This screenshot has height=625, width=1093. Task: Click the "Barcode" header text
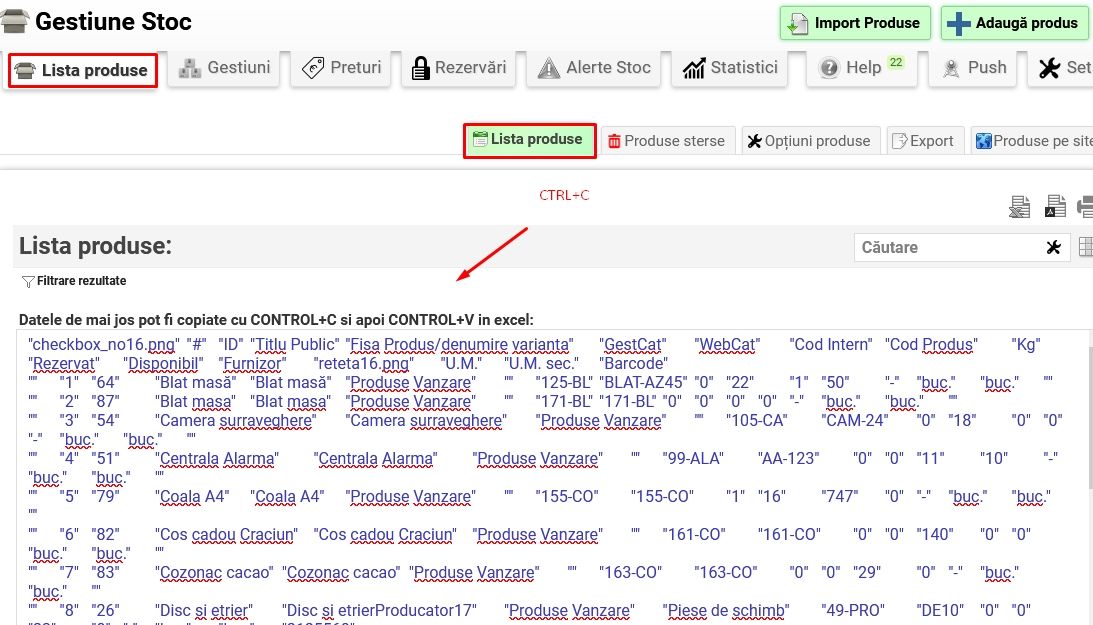tap(633, 364)
